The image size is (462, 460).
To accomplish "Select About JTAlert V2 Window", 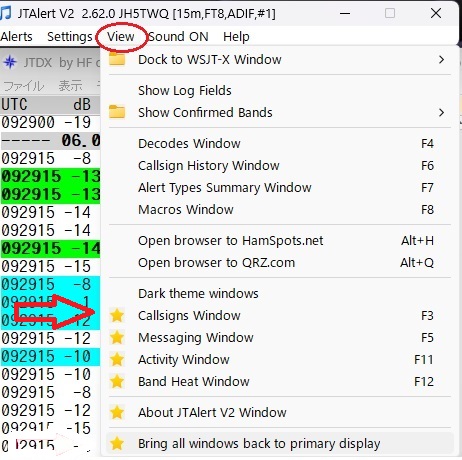I will point(279,412).
